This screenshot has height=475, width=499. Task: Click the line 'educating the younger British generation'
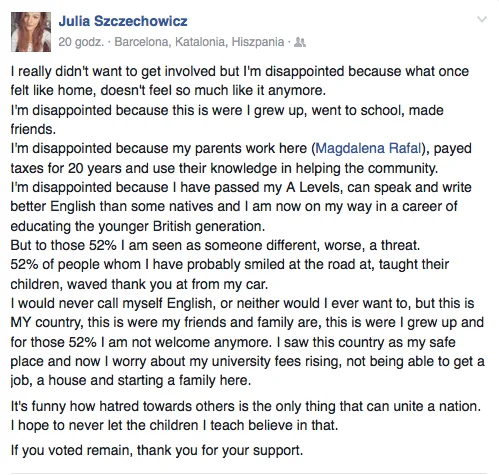[138, 226]
